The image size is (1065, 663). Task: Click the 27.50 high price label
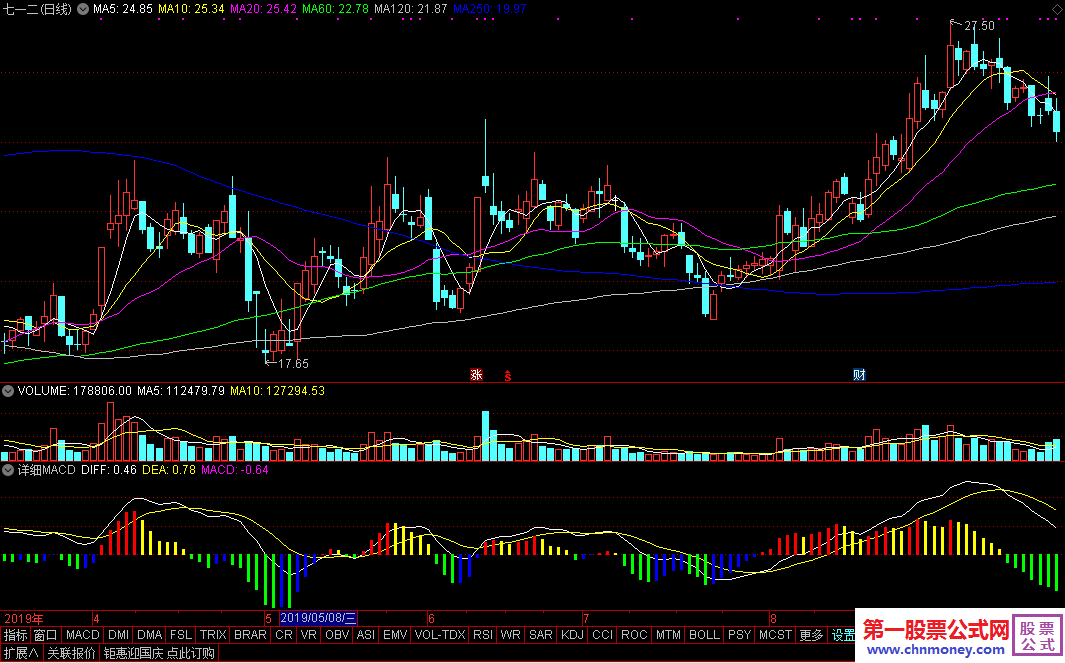(x=979, y=26)
